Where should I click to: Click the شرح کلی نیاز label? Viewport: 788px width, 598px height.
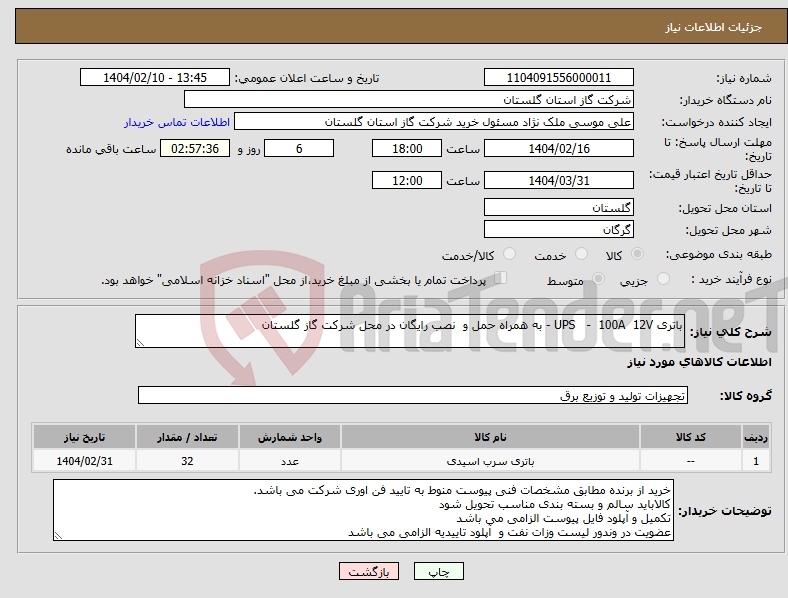tap(731, 332)
